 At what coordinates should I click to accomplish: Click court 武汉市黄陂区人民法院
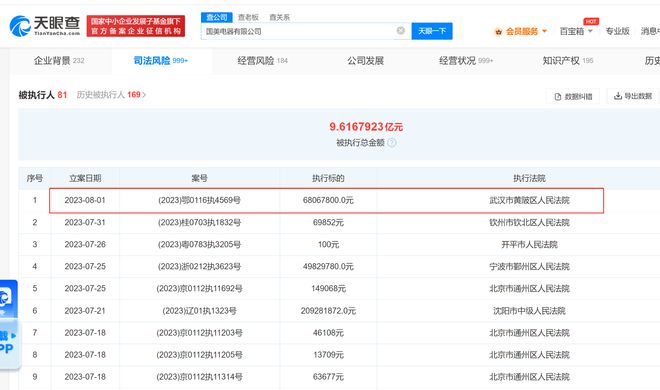(529, 200)
